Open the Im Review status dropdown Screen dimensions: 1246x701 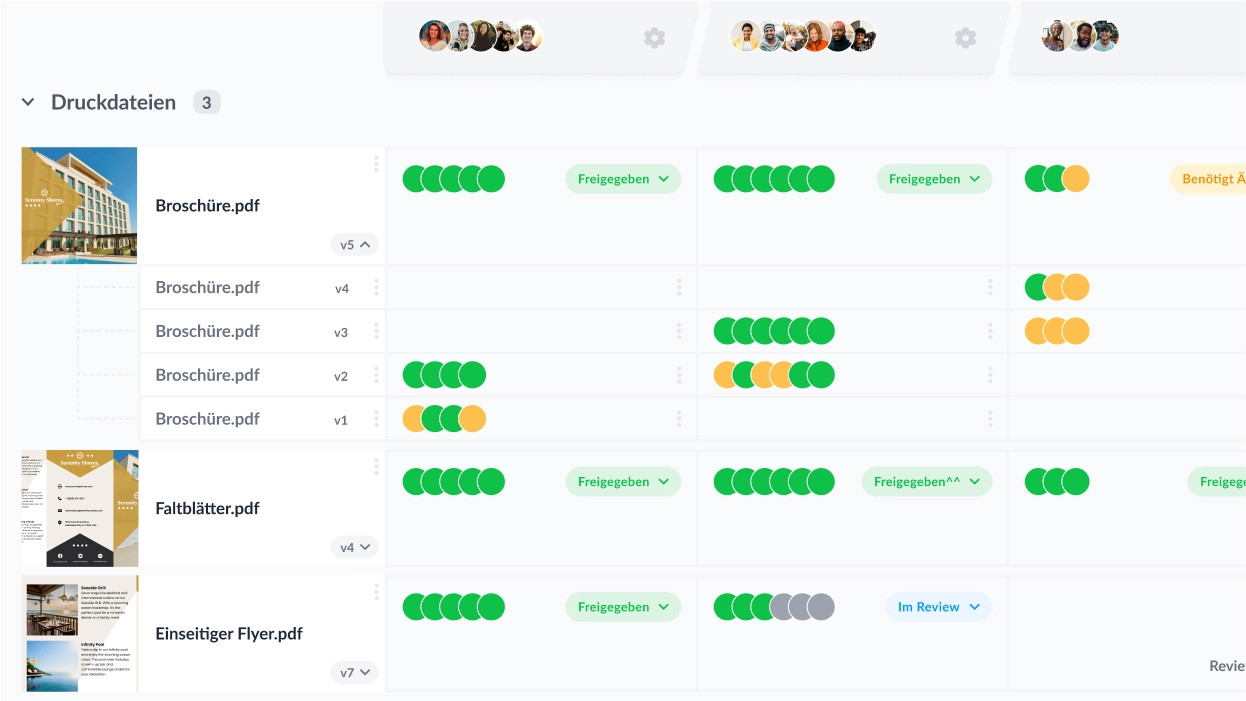(938, 607)
